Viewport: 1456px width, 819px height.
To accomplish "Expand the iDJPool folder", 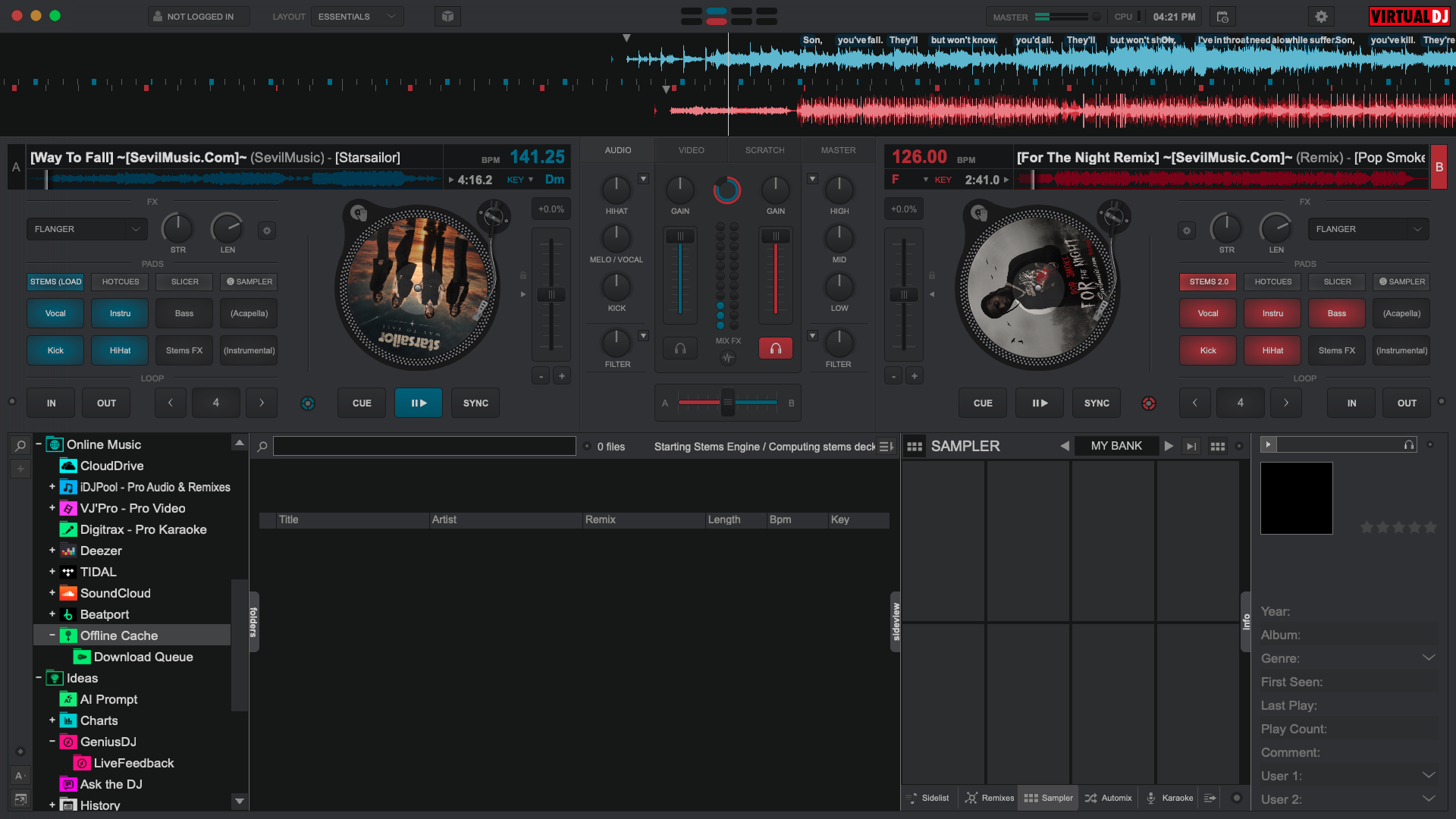I will tap(52, 487).
